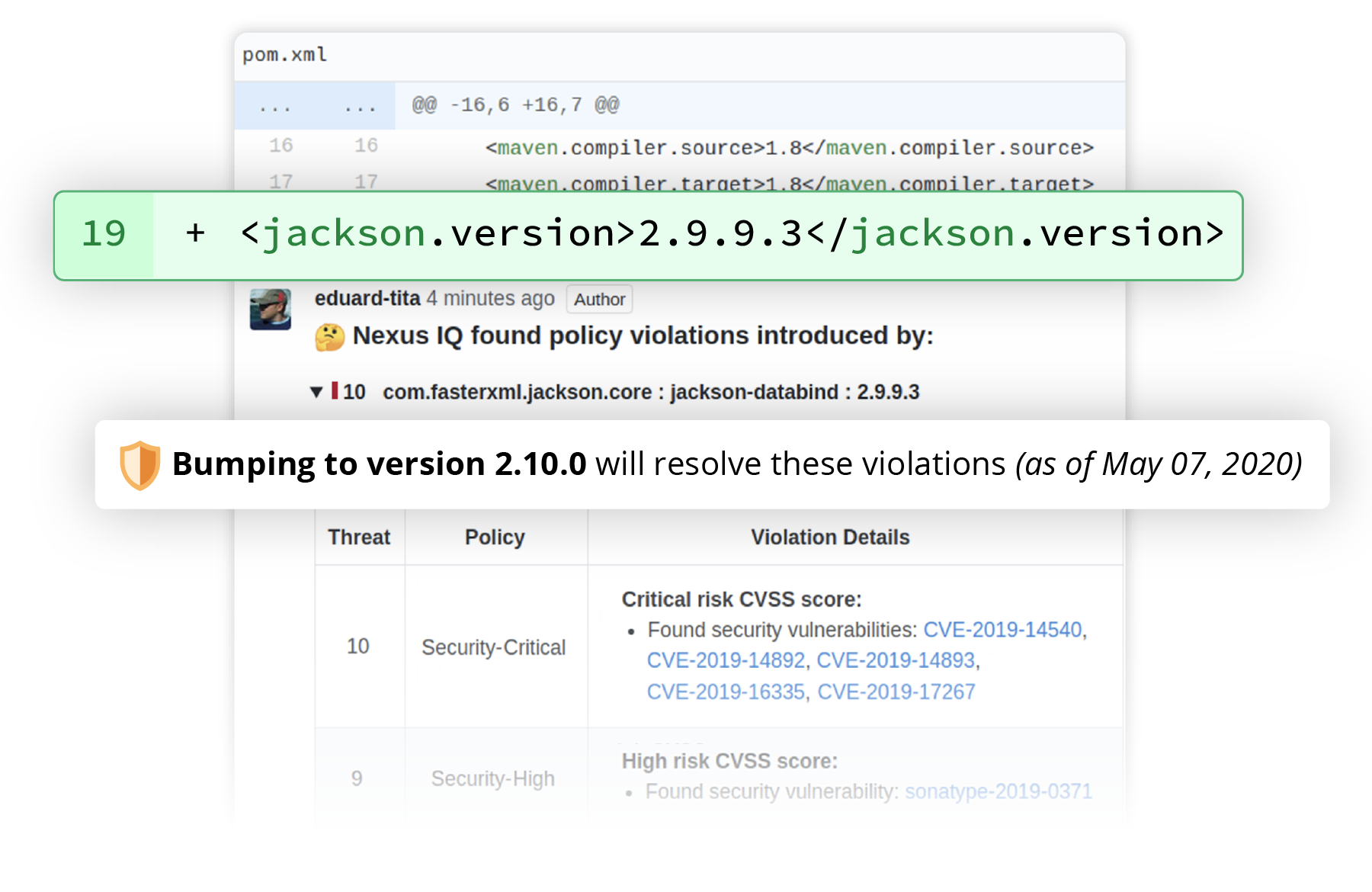Click the 4 minutes ago timestamp
This screenshot has width=1372, height=892.
490,298
